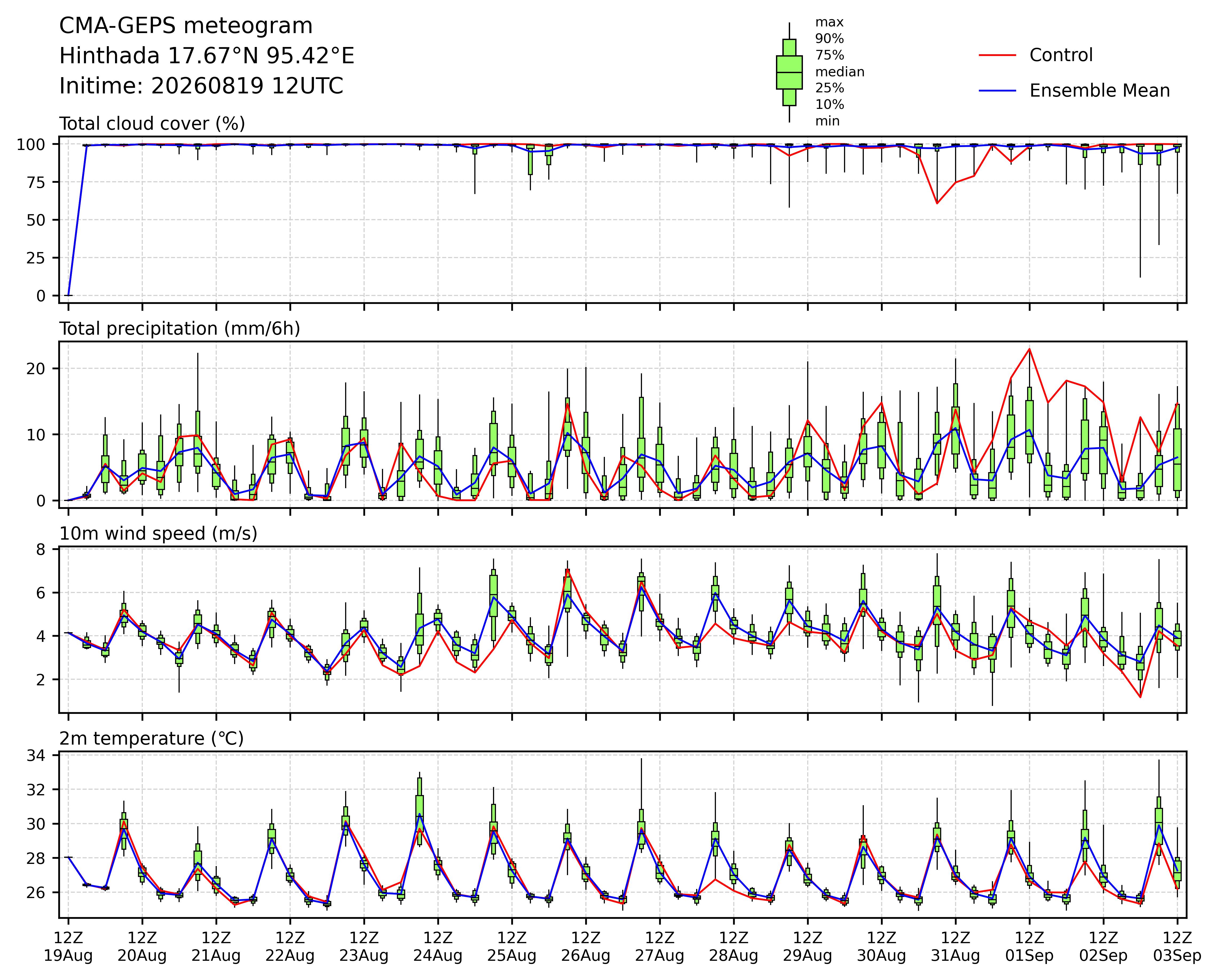Click the '75' tick on cloud cover axis

pos(36,183)
